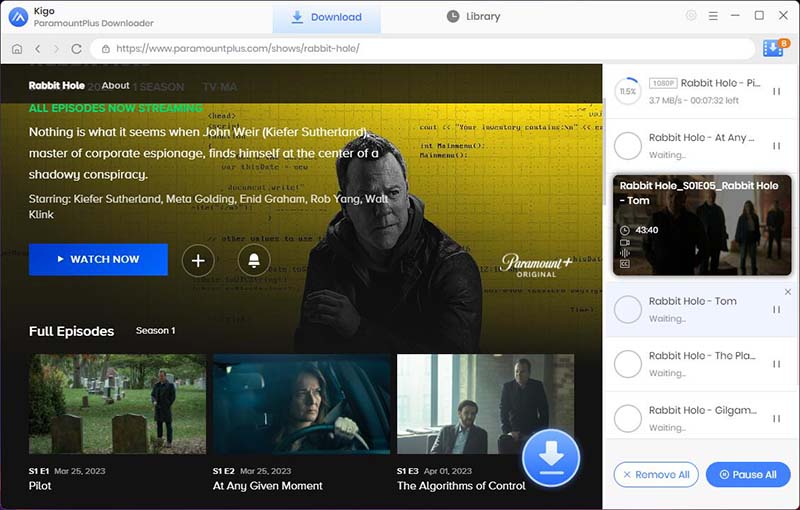Open The Algorithms of Control thumbnail
800x510 pixels.
[485, 404]
